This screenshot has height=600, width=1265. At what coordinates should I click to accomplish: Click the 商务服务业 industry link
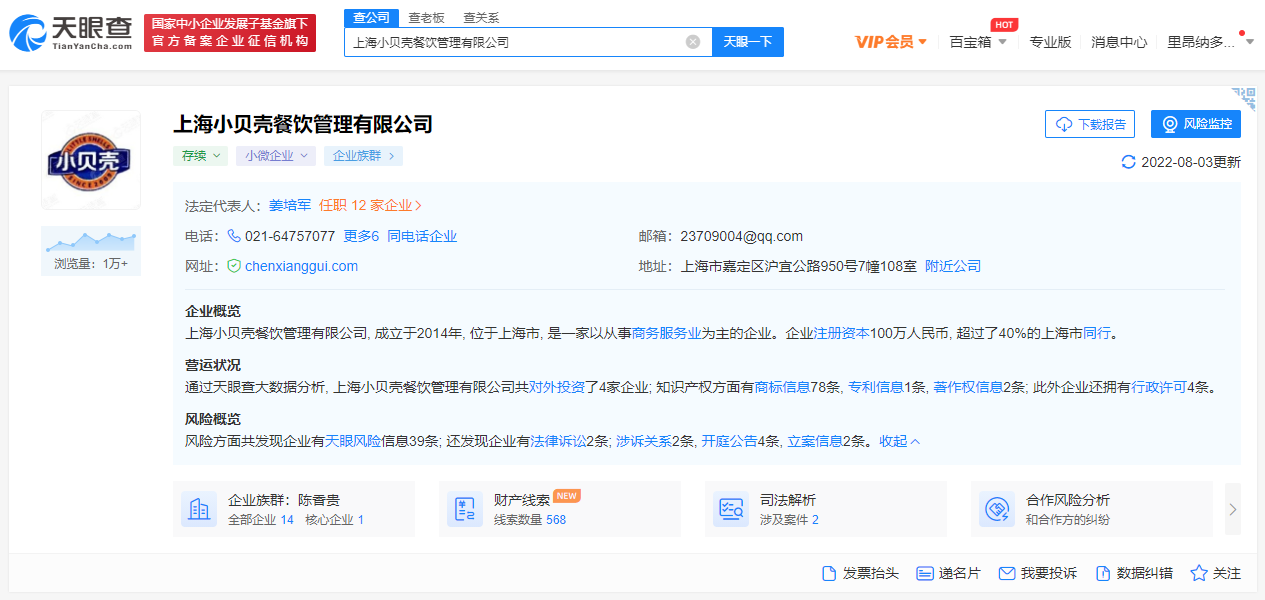666,333
